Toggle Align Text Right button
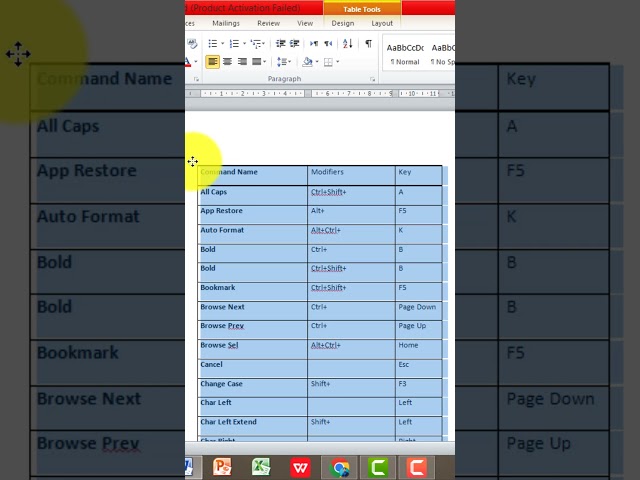Screen dimensions: 640x480 click(242, 62)
